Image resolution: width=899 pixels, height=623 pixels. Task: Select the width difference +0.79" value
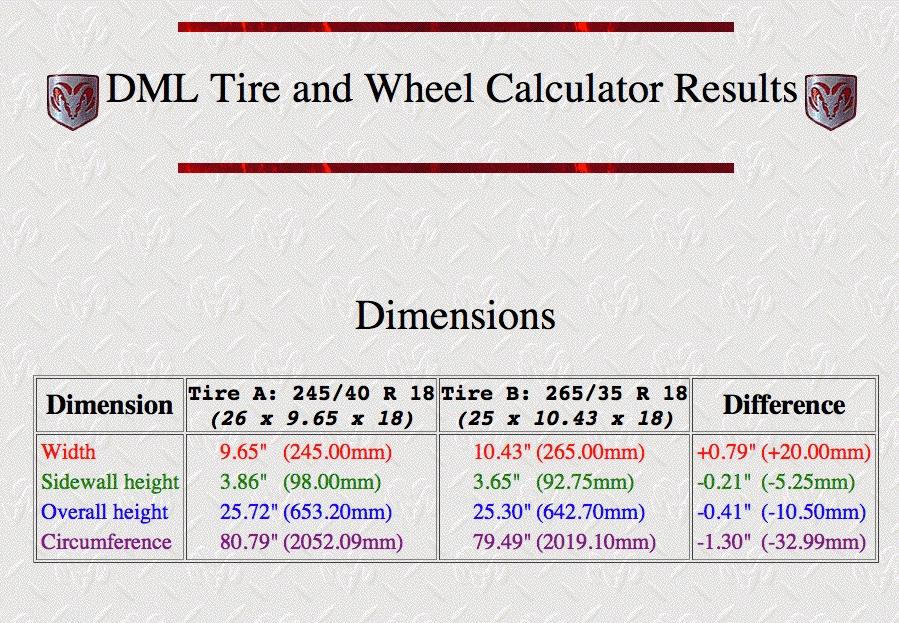coord(724,452)
